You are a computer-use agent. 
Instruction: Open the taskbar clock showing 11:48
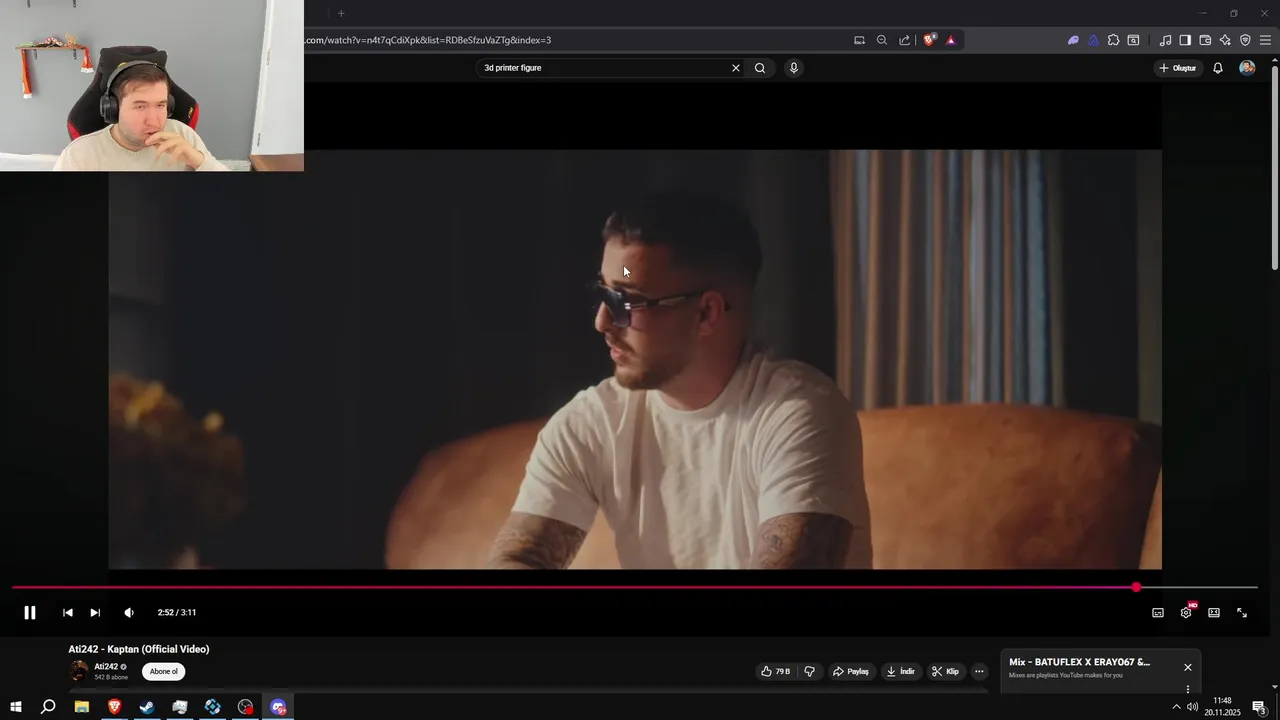(1222, 707)
